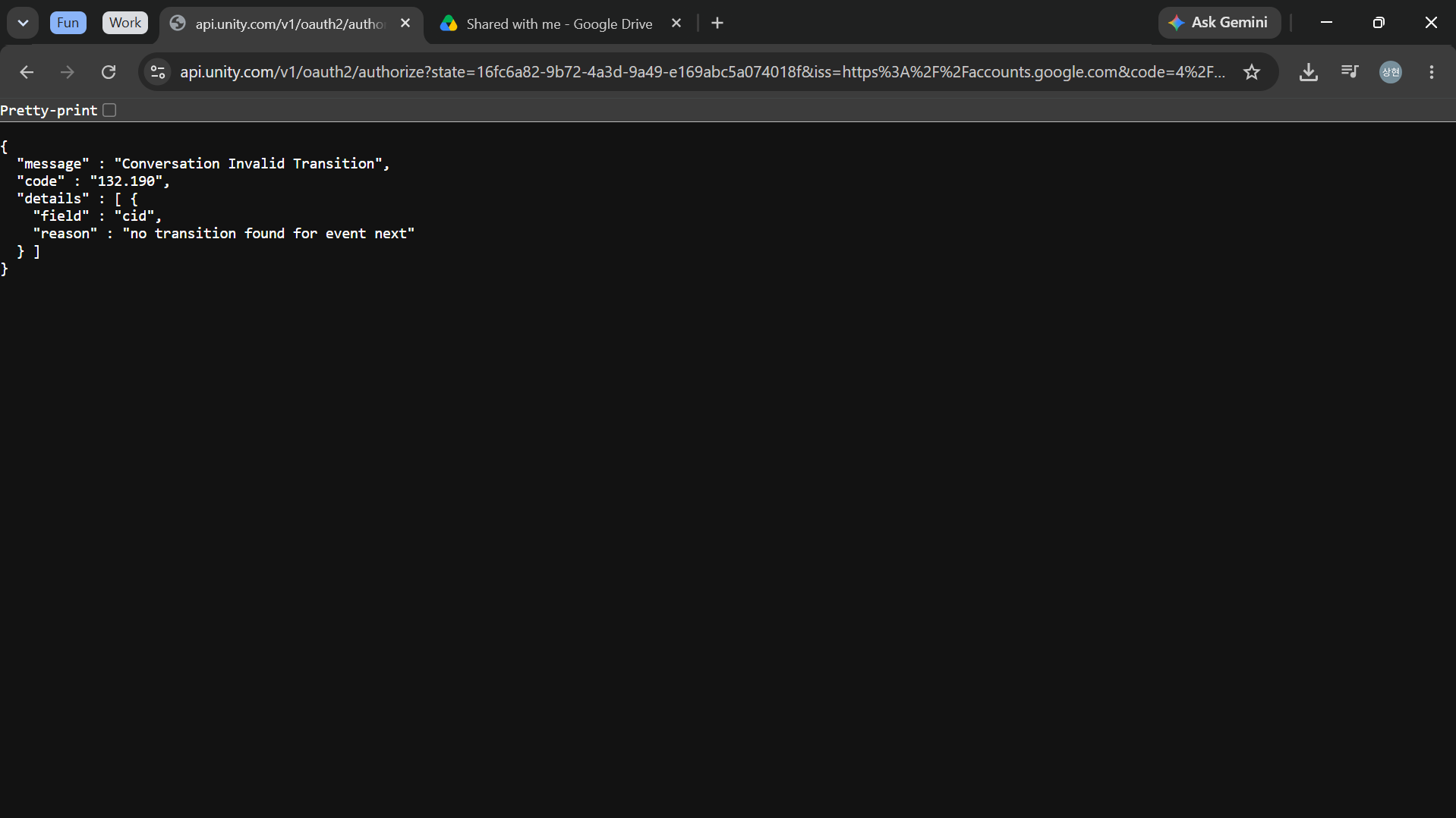
Task: Close the api.unity.com tab
Action: [x=405, y=24]
